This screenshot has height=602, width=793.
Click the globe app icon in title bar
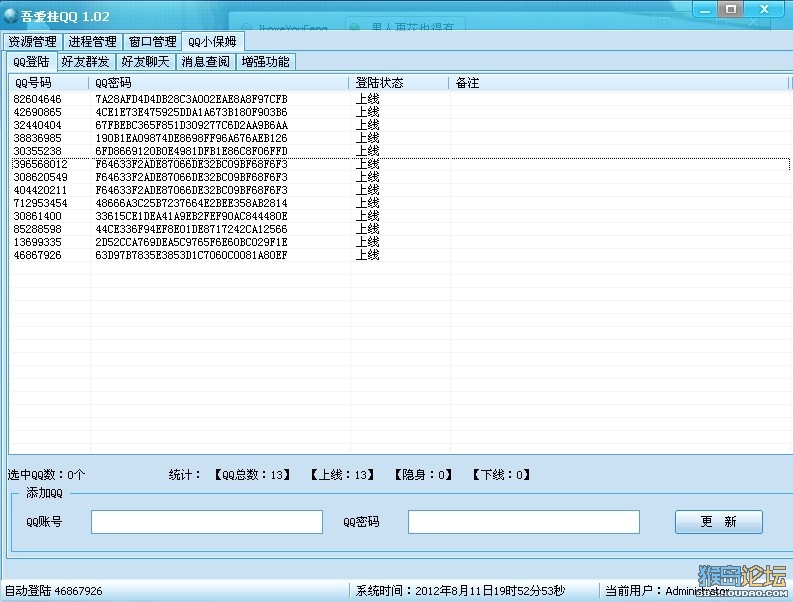[x=10, y=16]
